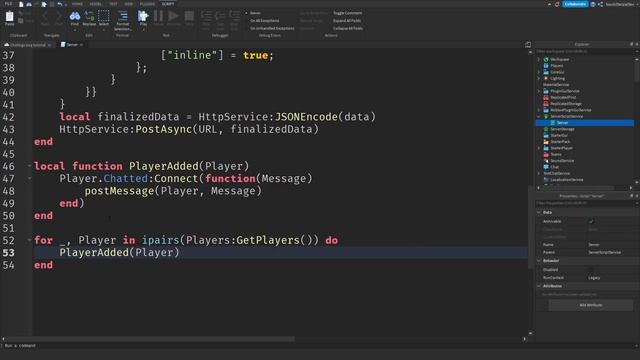This screenshot has width=640, height=360.
Task: Select On Unhandled Exceptions option
Action: (272, 28)
